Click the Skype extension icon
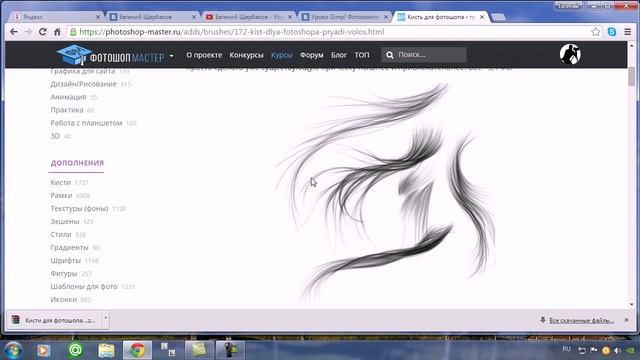640x360 pixels. pyautogui.click(x=612, y=32)
